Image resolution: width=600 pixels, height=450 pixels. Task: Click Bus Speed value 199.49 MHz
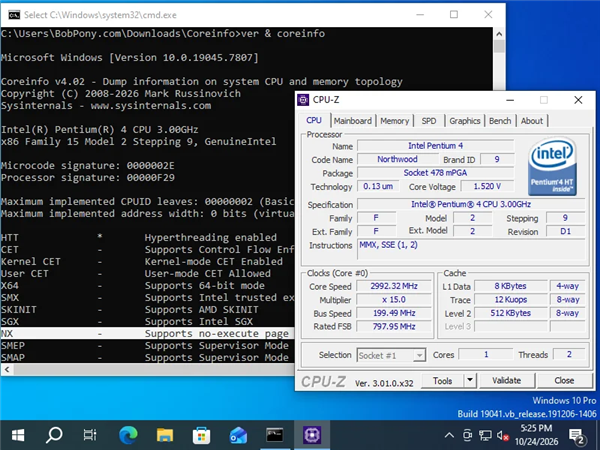(394, 313)
